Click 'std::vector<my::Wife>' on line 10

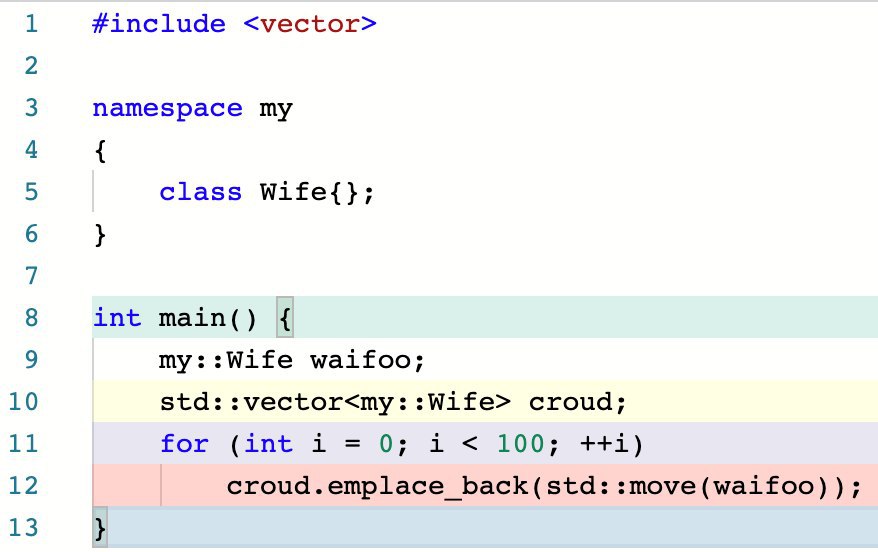point(335,402)
